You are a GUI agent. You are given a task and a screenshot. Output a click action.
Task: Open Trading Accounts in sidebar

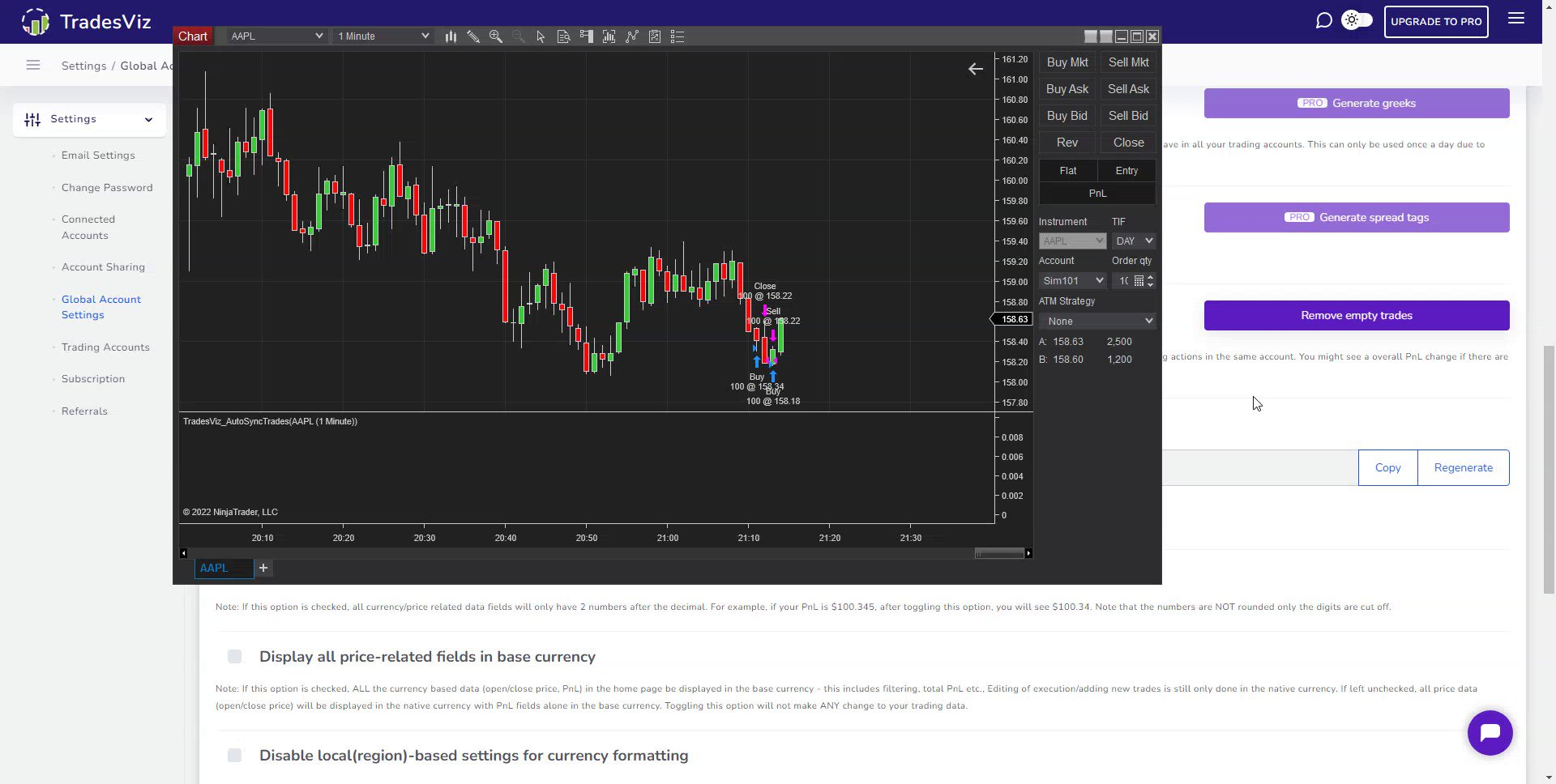pyautogui.click(x=105, y=347)
